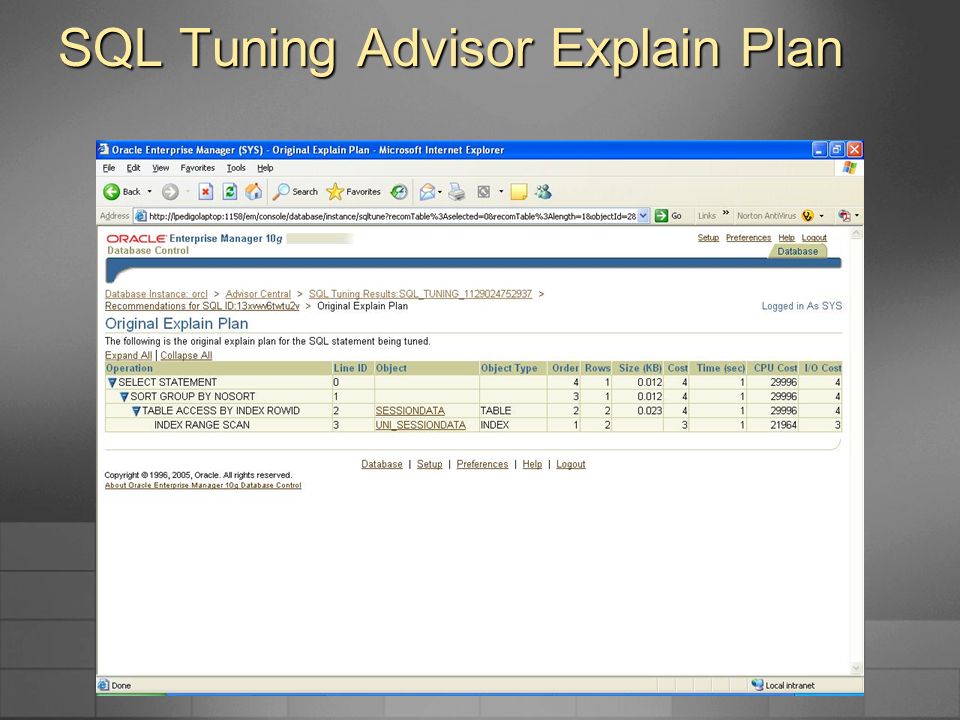Screen dimensions: 960x720
Task: Select the Database tab
Action: (x=797, y=251)
